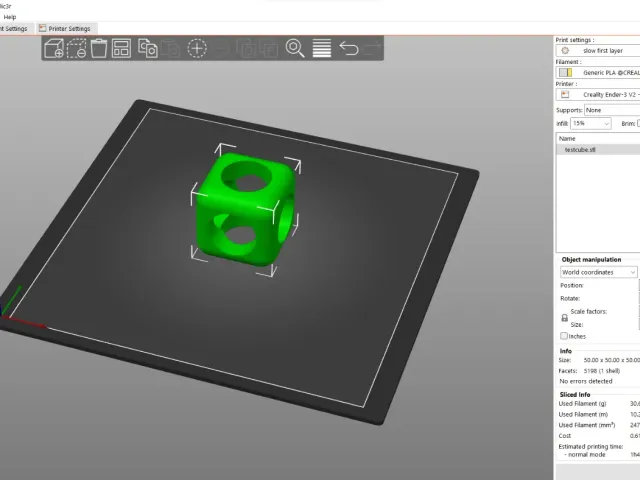The image size is (640, 480).
Task: Click the '- normal mode' printing time entry
Action: [584, 455]
